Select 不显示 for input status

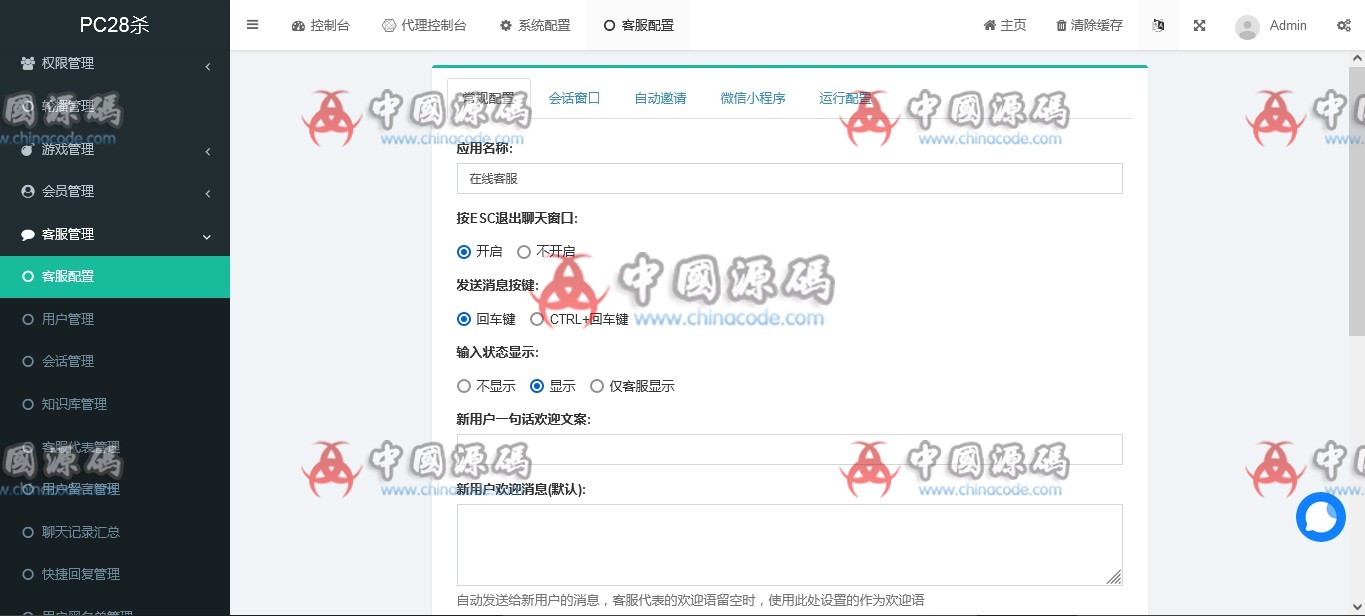point(464,386)
